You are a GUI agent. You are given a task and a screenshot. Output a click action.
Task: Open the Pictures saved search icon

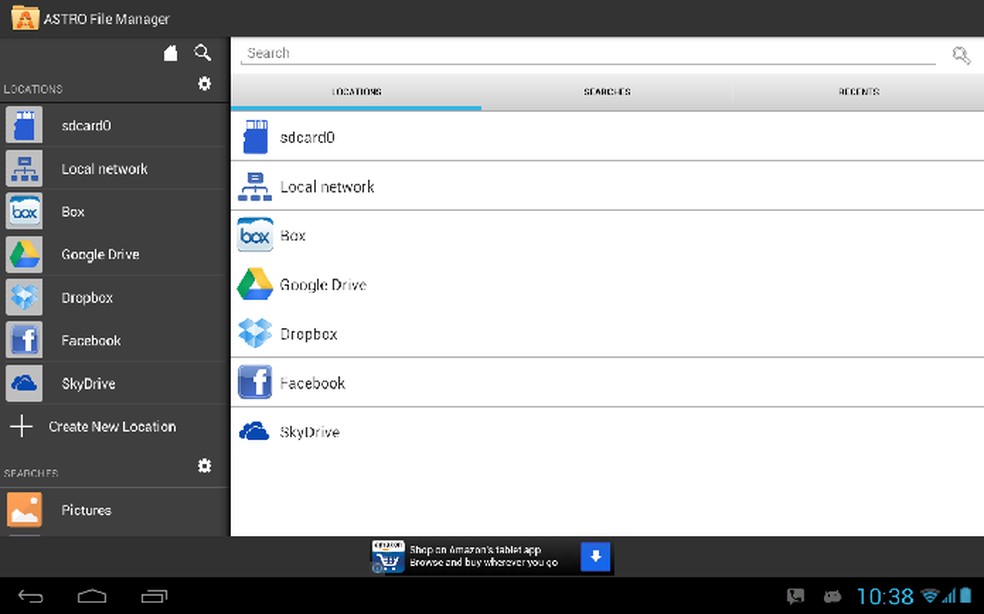(x=24, y=510)
